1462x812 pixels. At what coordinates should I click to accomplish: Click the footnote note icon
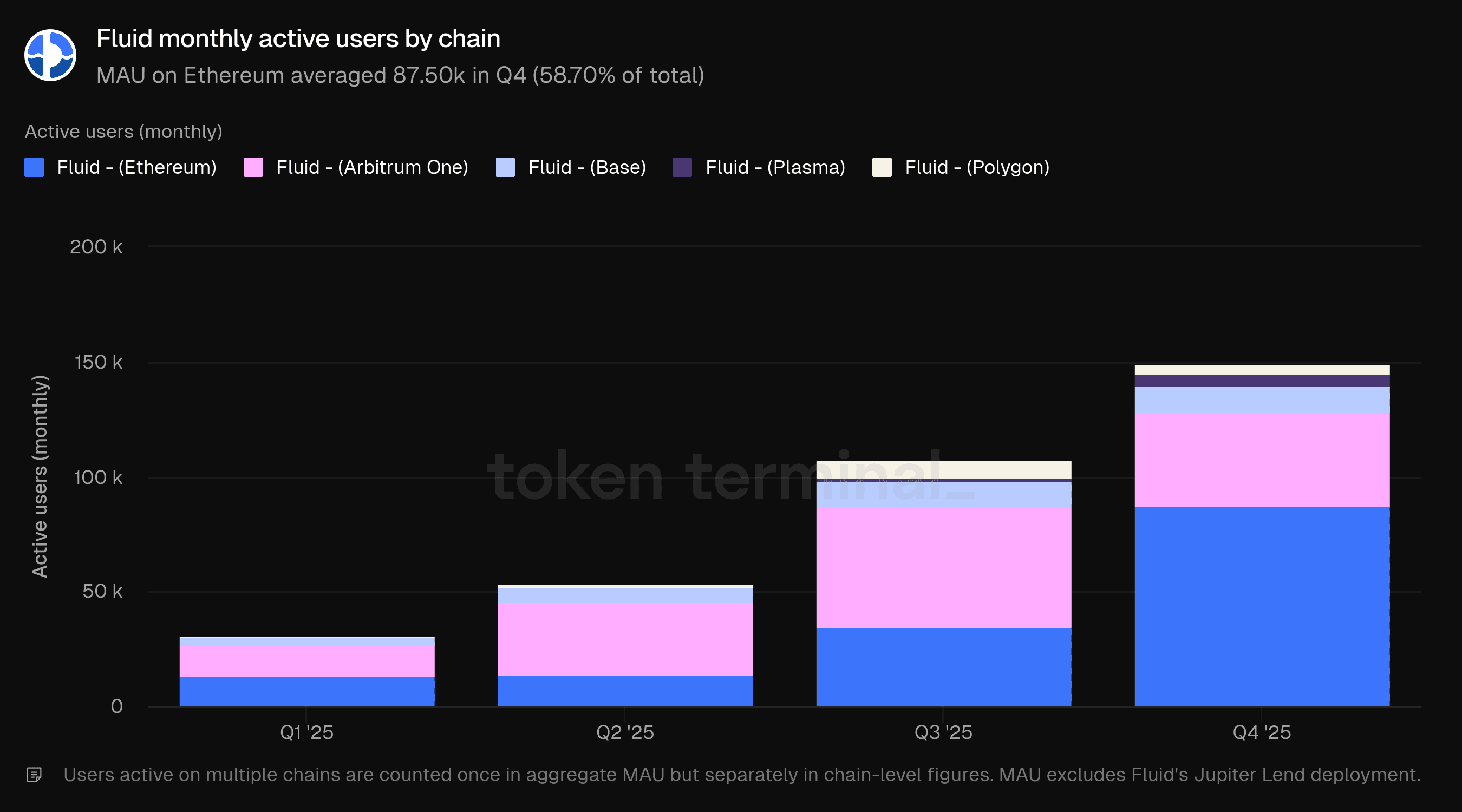[x=34, y=775]
